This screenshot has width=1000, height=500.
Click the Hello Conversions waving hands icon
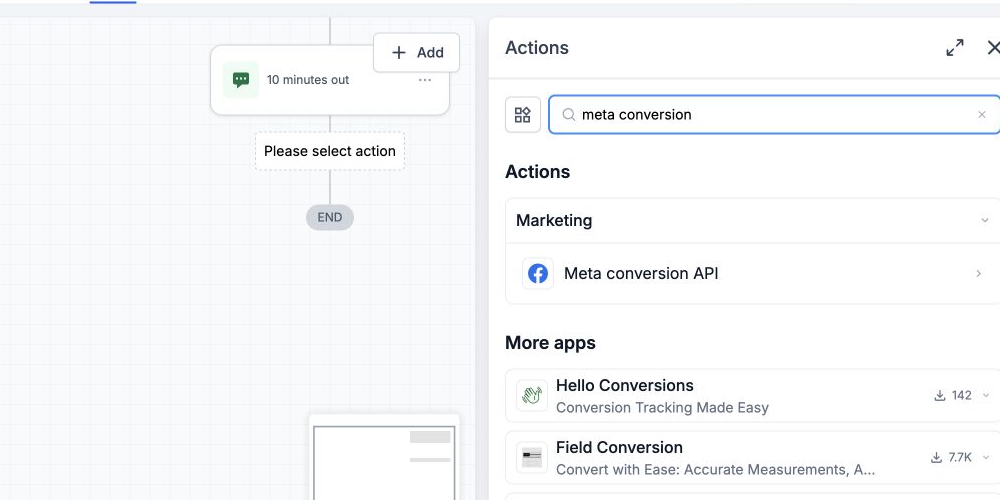point(532,395)
